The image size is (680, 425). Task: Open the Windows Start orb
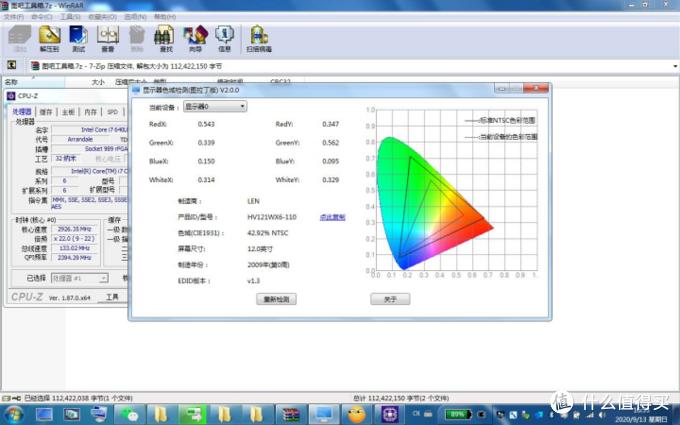[x=13, y=414]
